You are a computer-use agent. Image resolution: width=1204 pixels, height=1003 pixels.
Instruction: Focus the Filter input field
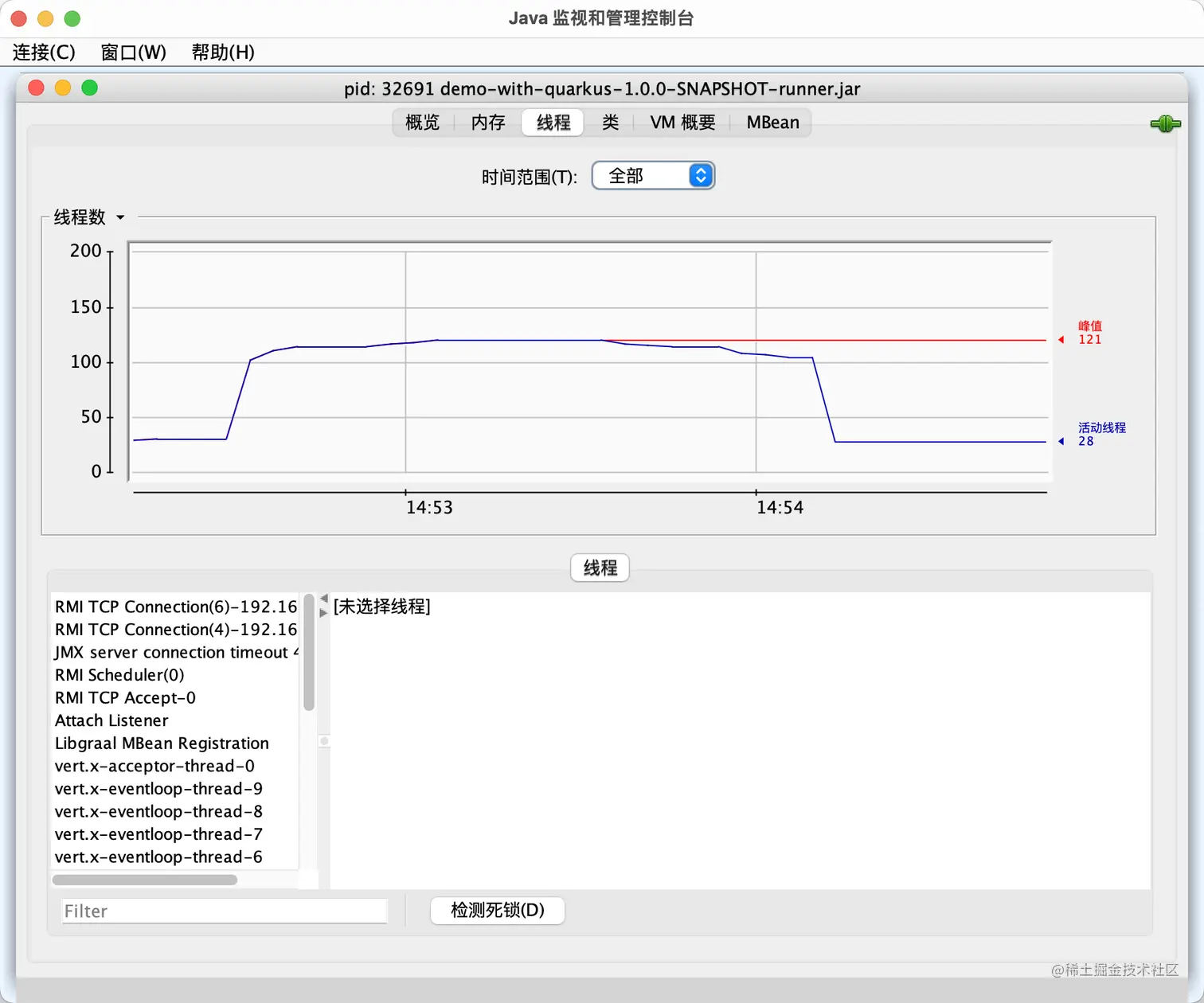tap(225, 911)
